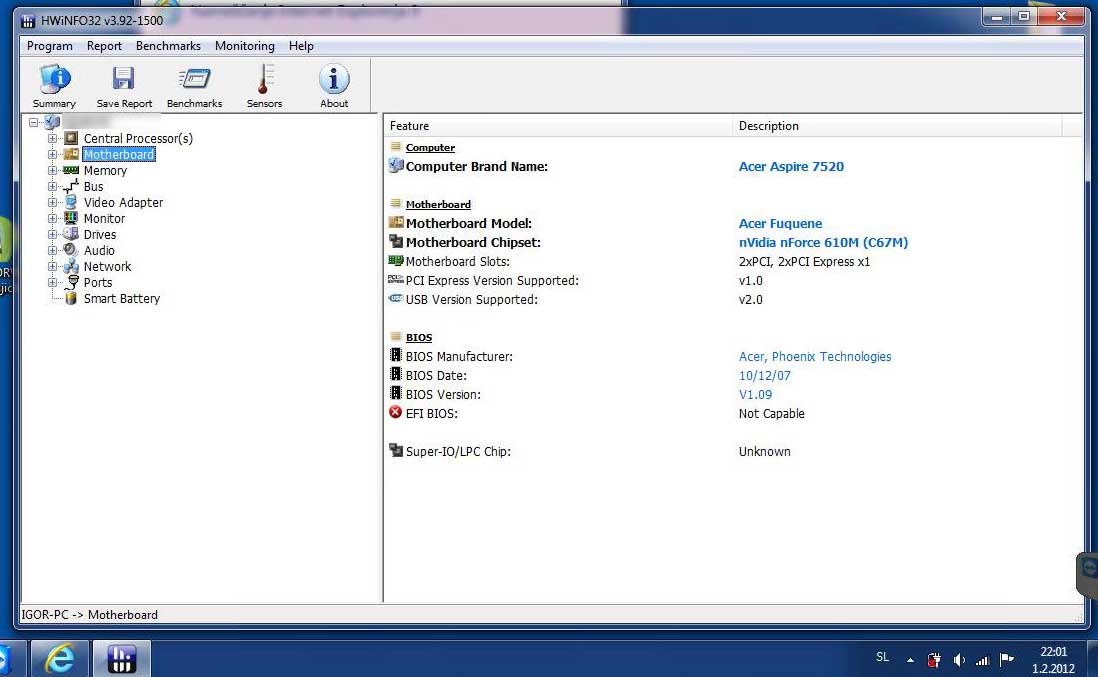The image size is (1098, 677).
Task: Expand the Central Processor(s) node
Action: [x=53, y=139]
